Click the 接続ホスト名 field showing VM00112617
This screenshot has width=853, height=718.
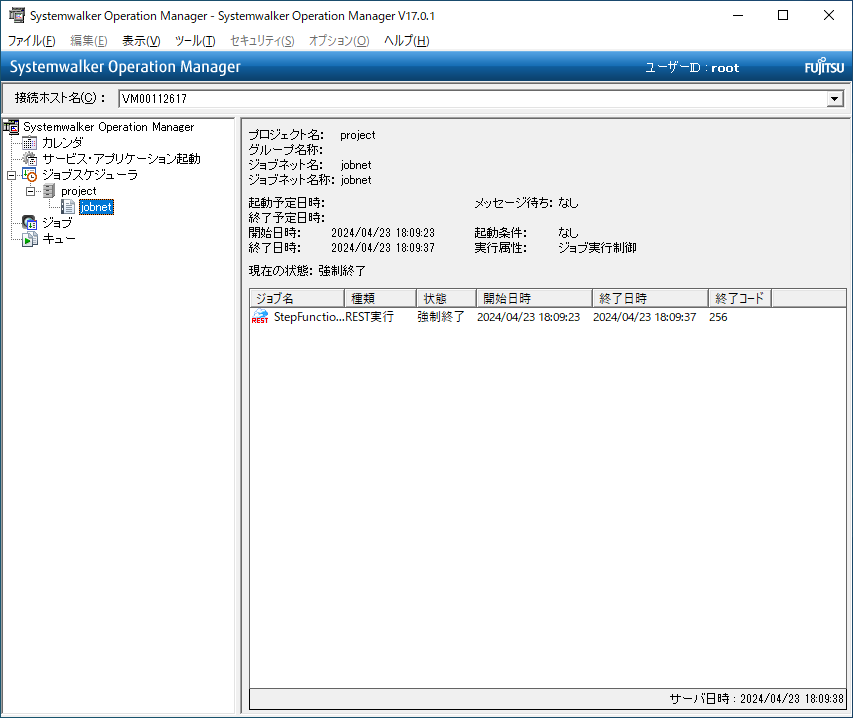[x=470, y=99]
